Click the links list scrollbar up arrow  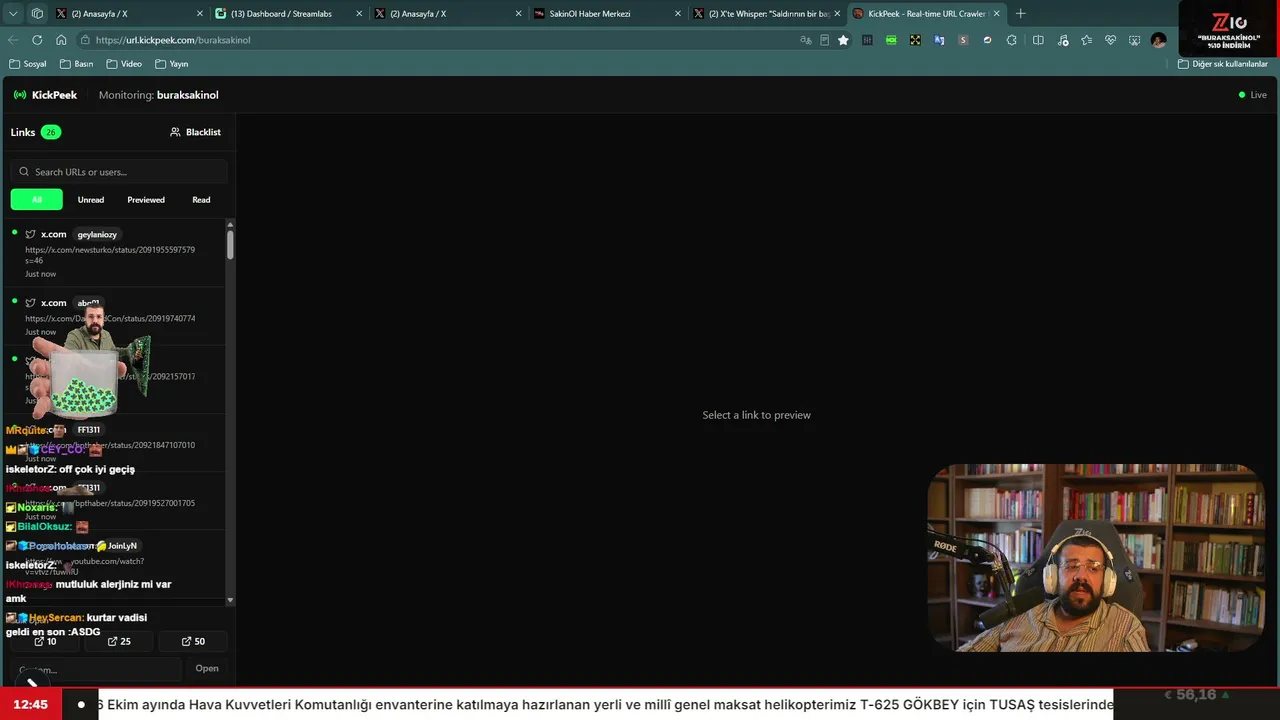(x=230, y=224)
